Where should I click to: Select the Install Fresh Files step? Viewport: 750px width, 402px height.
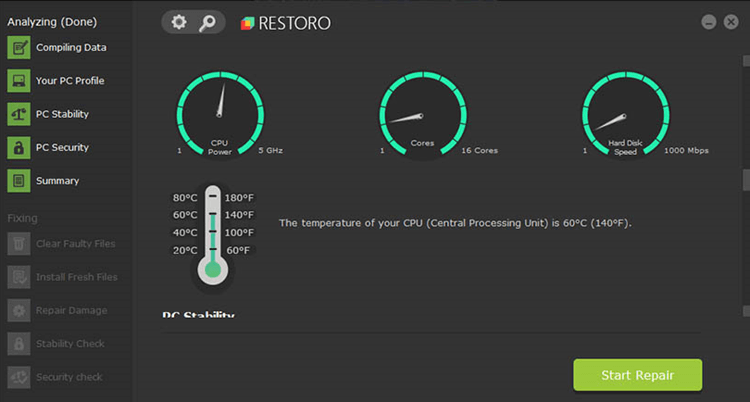77,277
